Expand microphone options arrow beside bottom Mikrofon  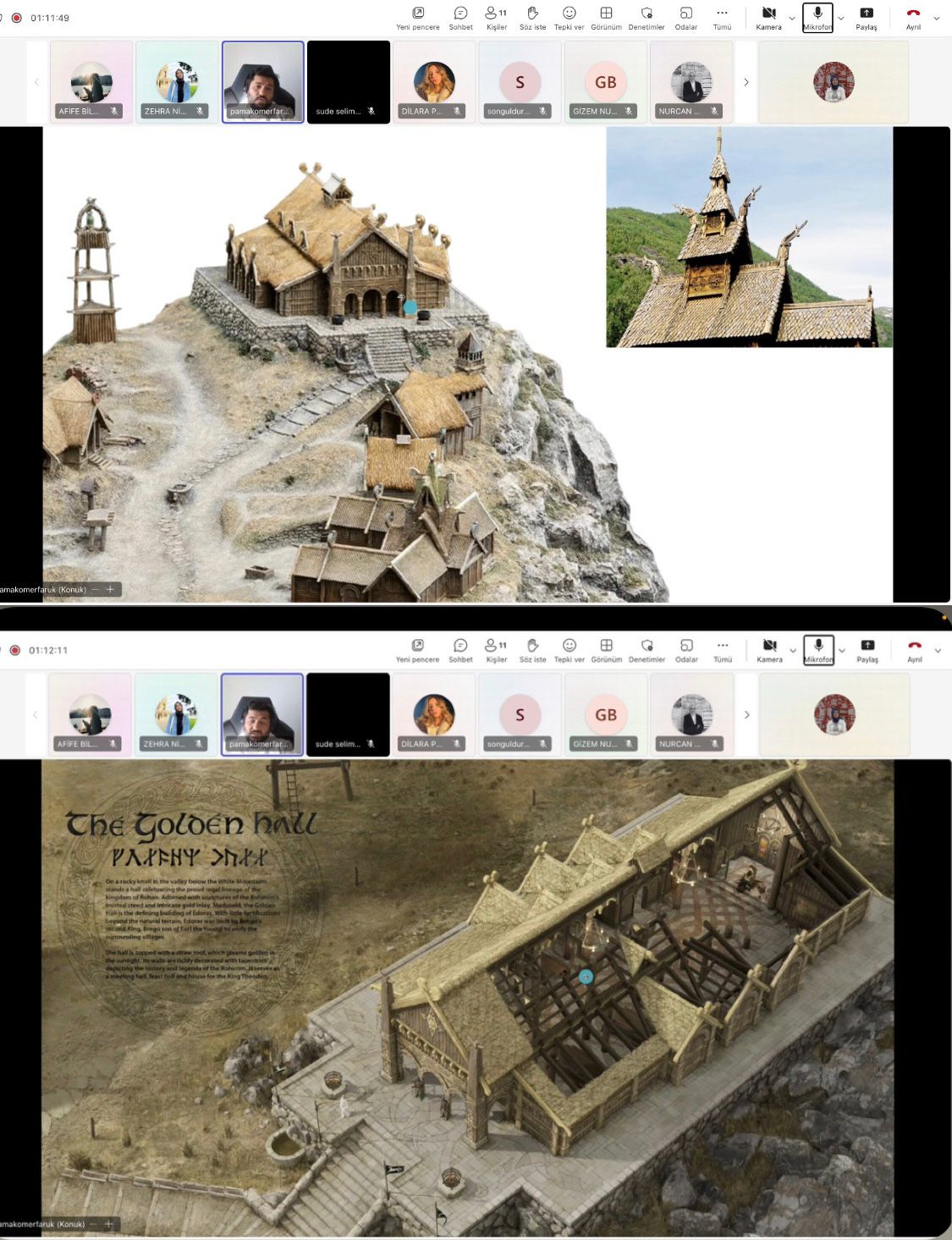click(x=841, y=651)
